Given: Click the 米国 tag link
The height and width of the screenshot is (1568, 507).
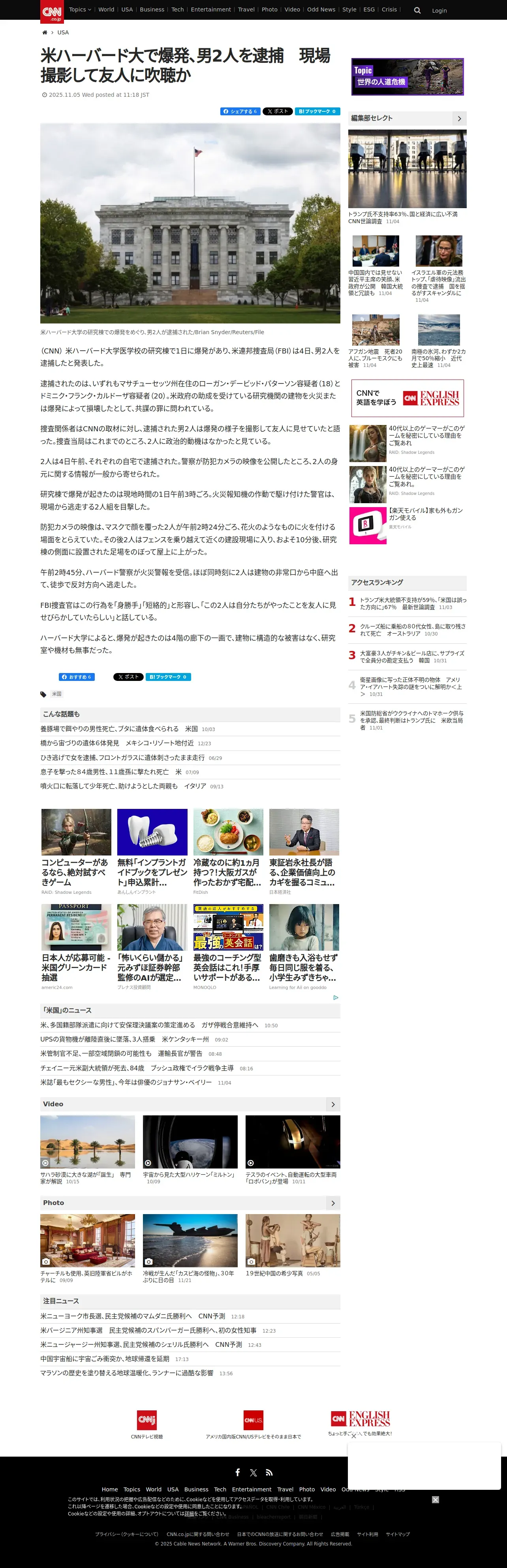Looking at the screenshot, I should [x=56, y=694].
